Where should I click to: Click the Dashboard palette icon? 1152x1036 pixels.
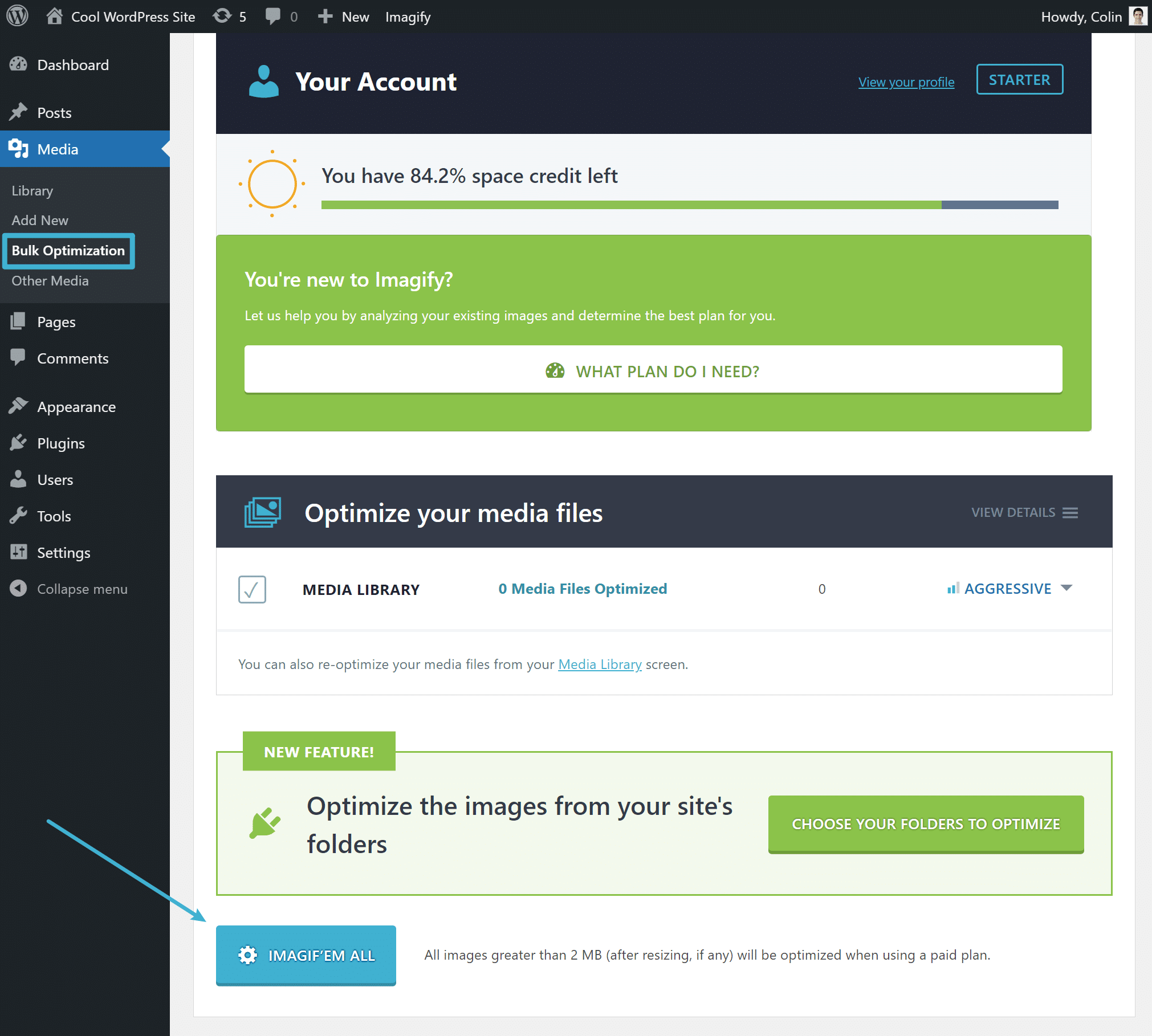tap(18, 64)
